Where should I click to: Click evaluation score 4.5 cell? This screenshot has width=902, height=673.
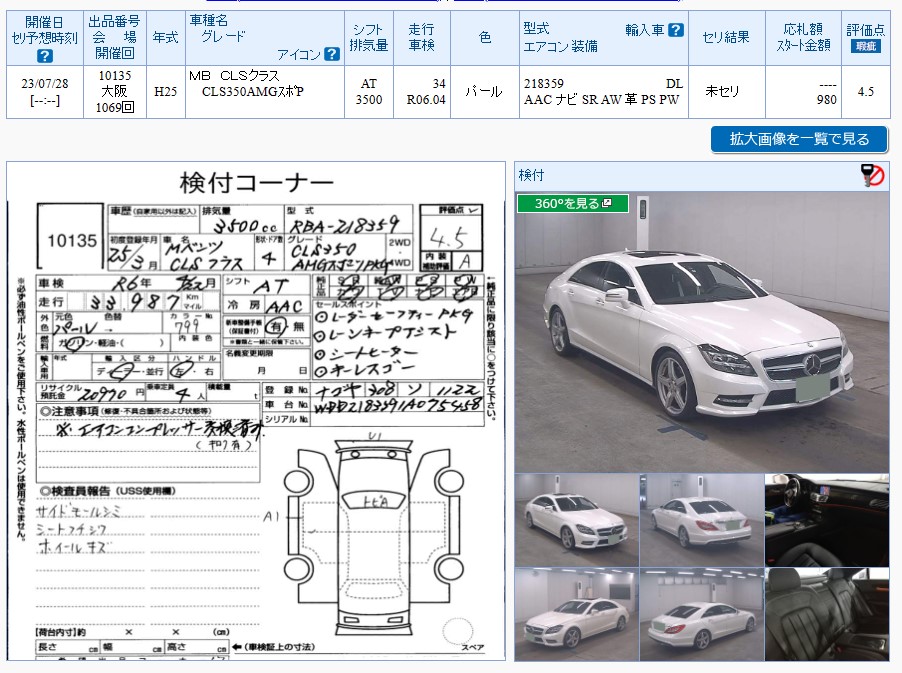tap(865, 92)
